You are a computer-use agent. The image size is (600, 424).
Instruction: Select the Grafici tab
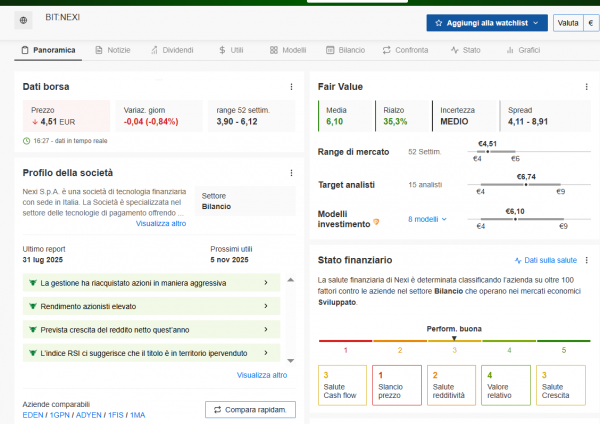pos(523,49)
